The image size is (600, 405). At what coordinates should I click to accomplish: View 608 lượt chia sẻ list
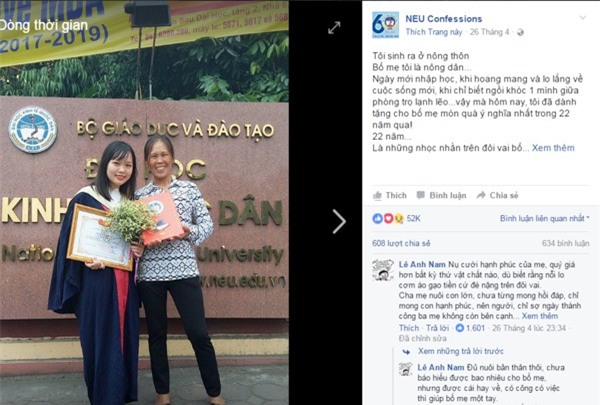click(x=401, y=243)
